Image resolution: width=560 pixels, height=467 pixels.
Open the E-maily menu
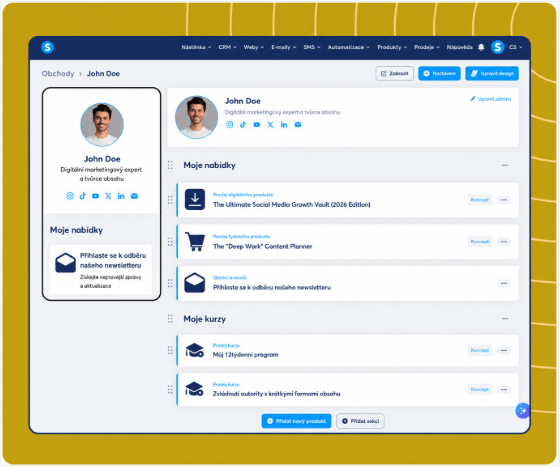284,47
